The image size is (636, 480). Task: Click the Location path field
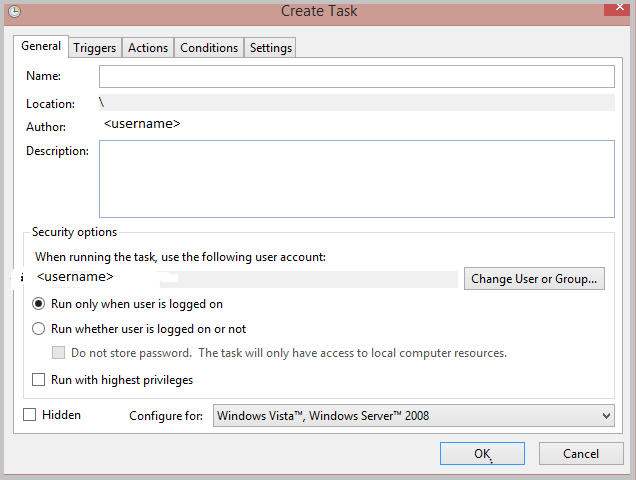point(357,103)
